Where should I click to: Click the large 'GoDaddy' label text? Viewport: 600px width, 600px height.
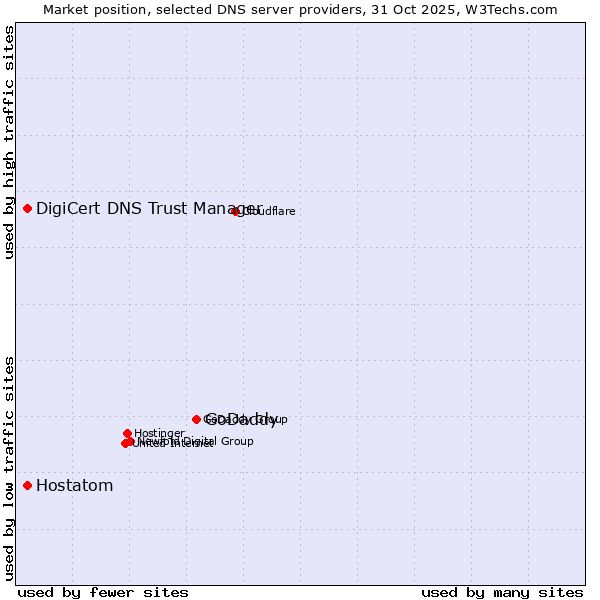coord(242,420)
